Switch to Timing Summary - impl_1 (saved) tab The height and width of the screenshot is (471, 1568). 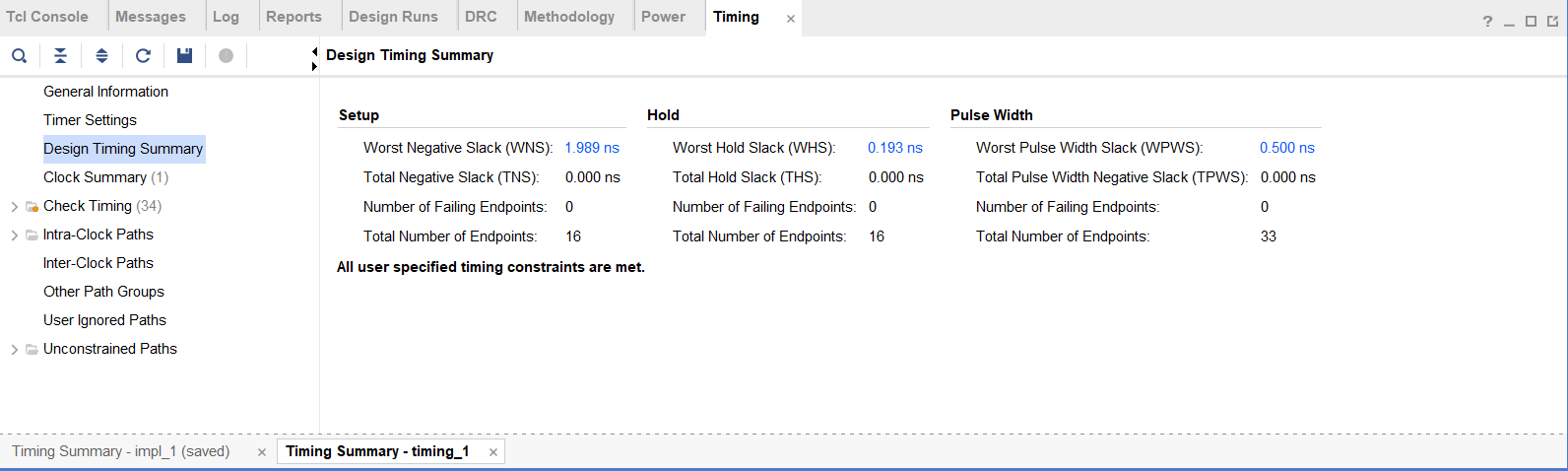[x=120, y=451]
